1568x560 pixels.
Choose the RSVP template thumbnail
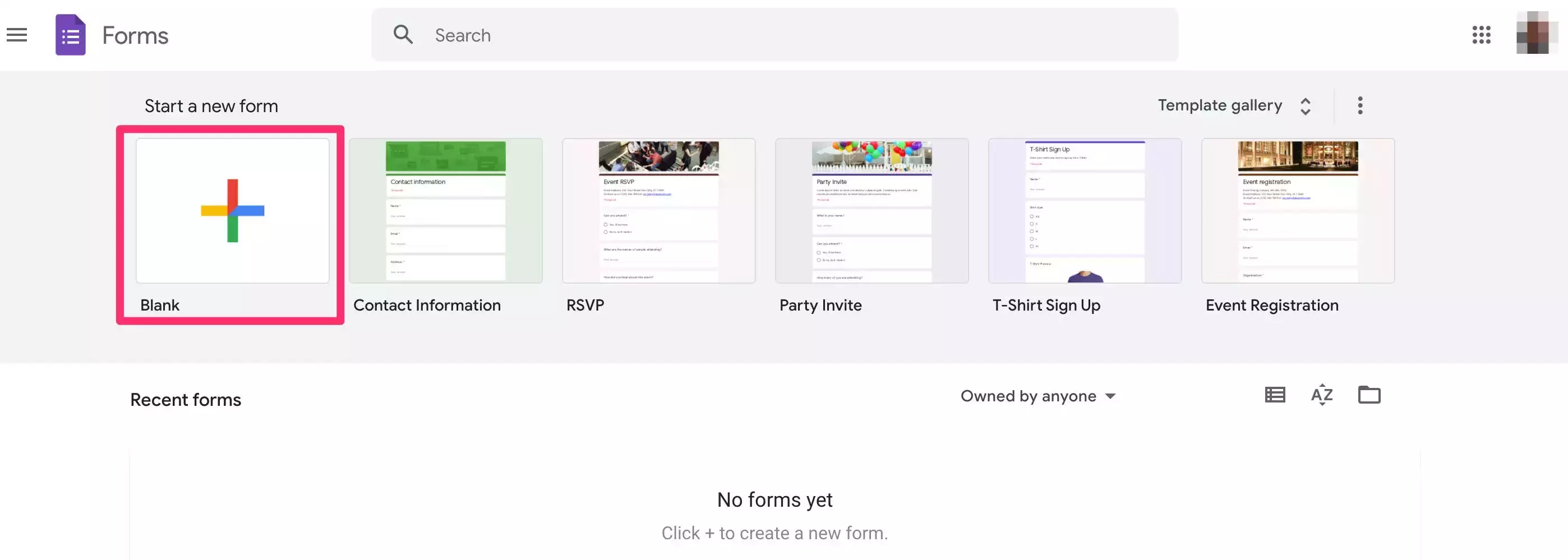pos(658,211)
